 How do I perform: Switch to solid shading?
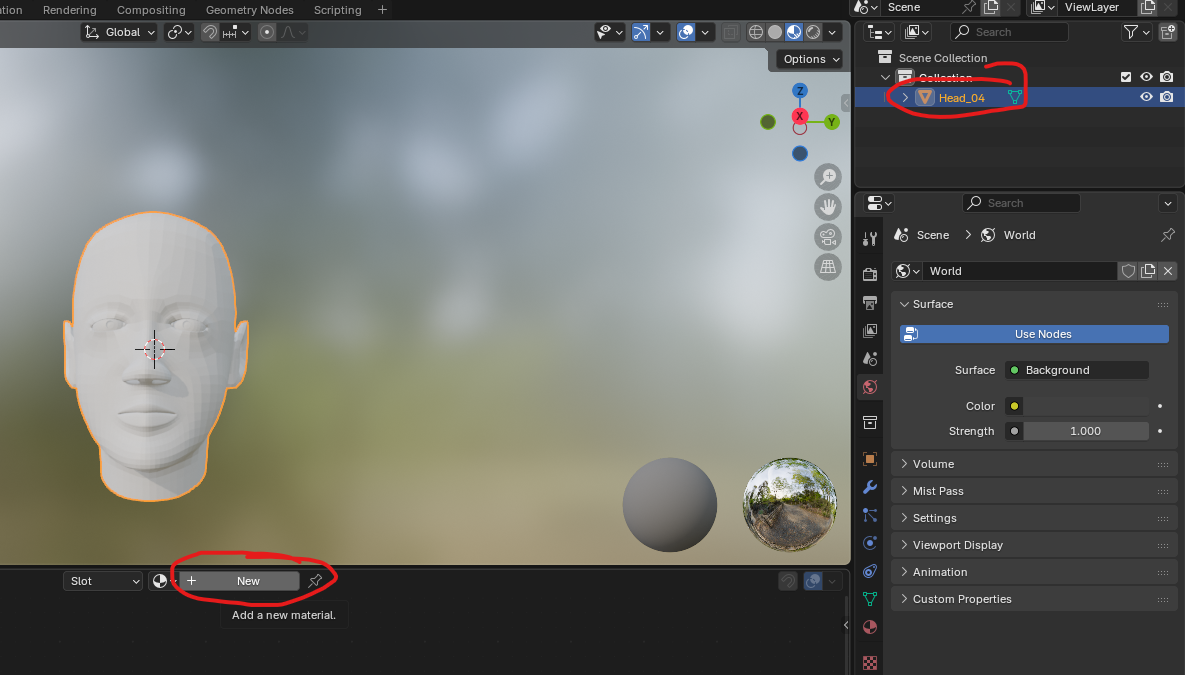(775, 33)
